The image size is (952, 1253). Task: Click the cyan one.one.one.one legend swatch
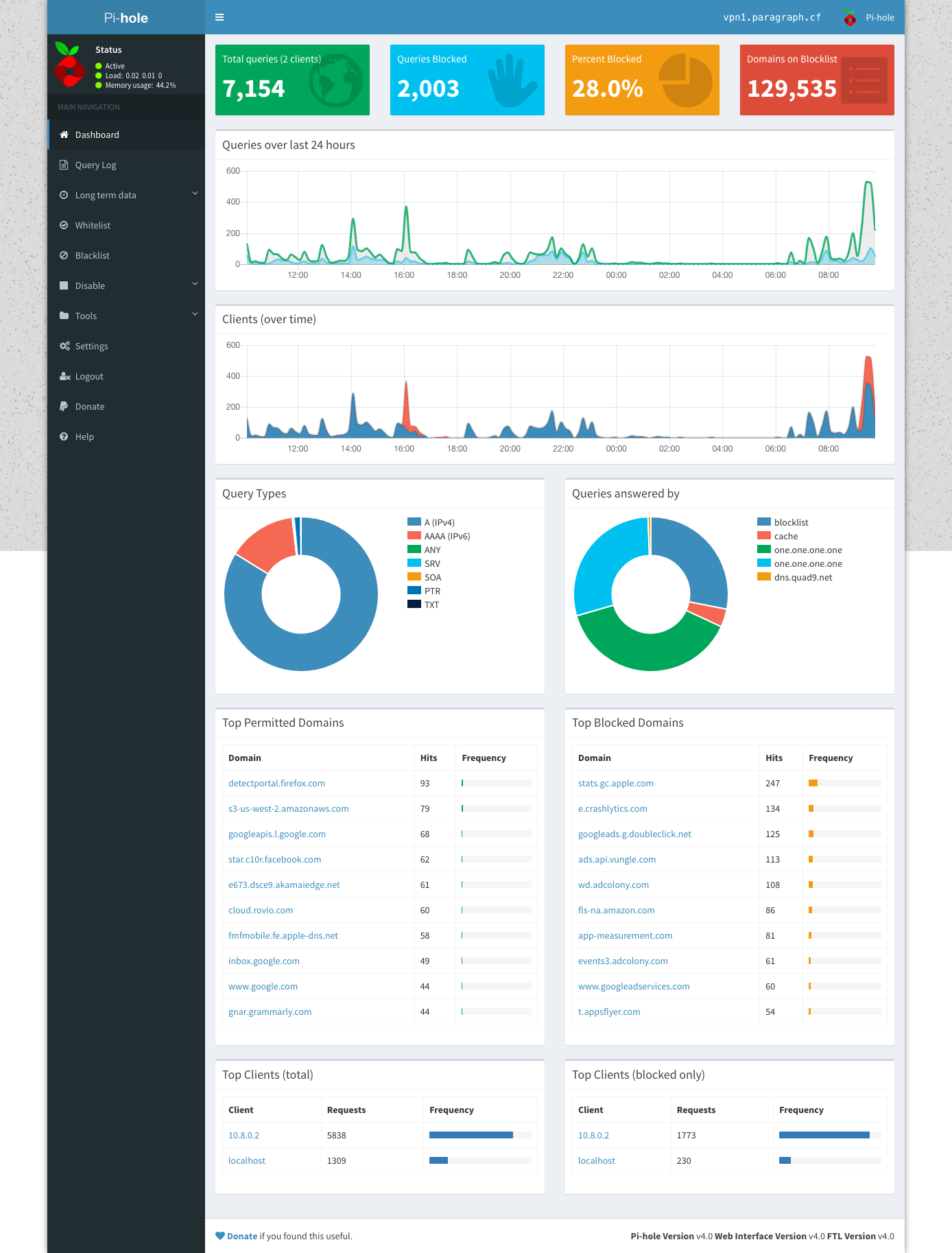tap(764, 563)
